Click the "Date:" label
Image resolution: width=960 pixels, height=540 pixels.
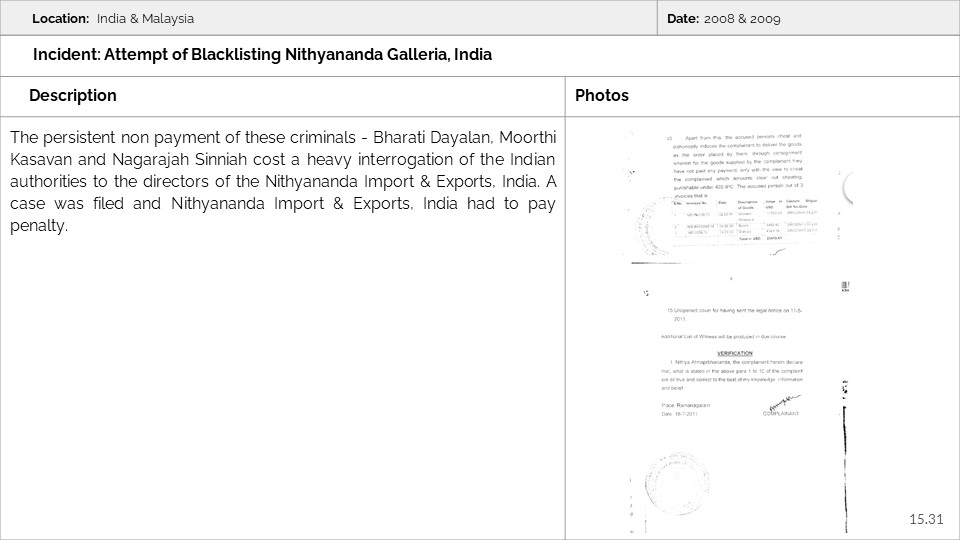[x=683, y=19]
